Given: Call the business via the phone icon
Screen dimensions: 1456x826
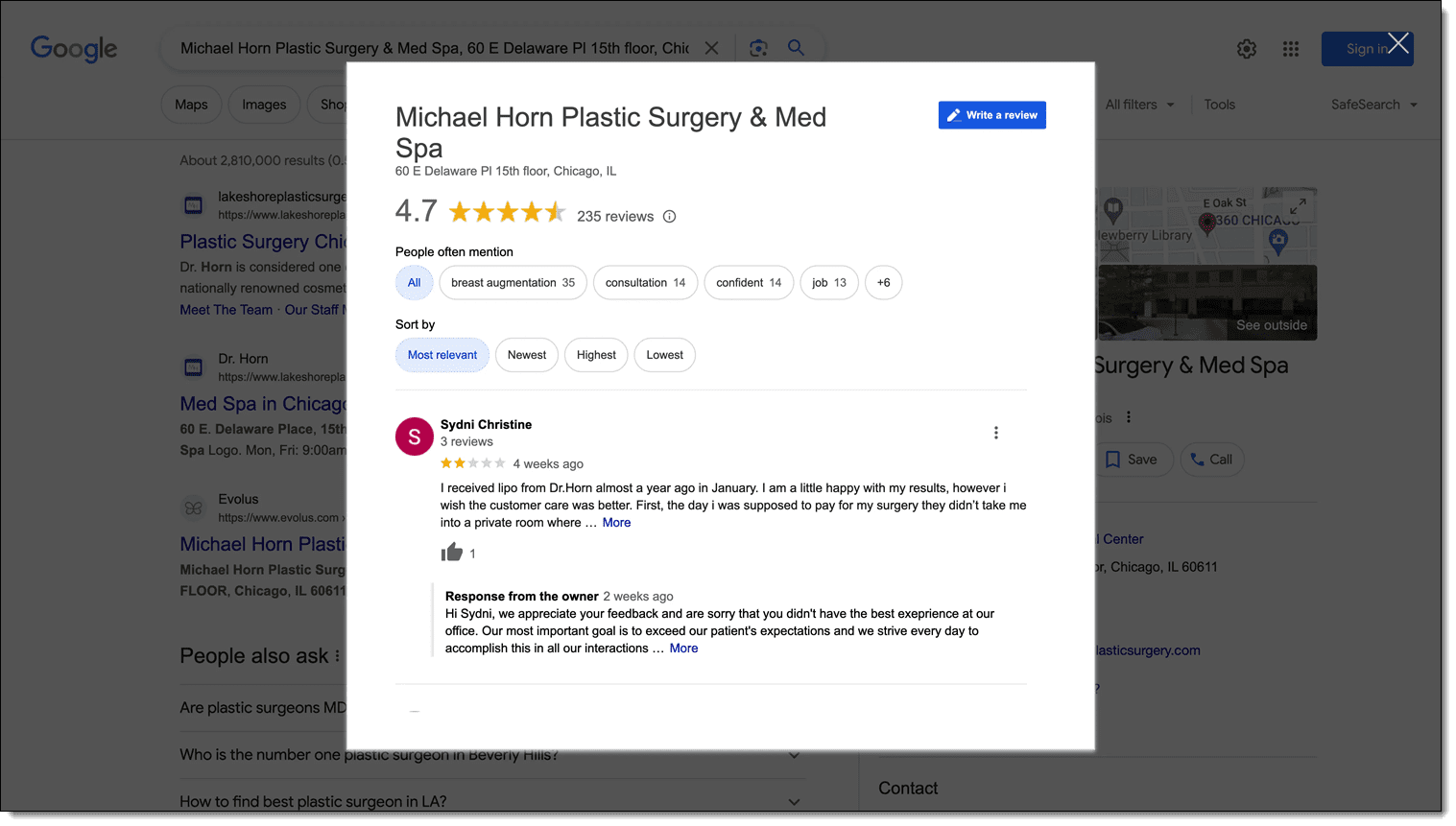Looking at the screenshot, I should pos(1211,460).
